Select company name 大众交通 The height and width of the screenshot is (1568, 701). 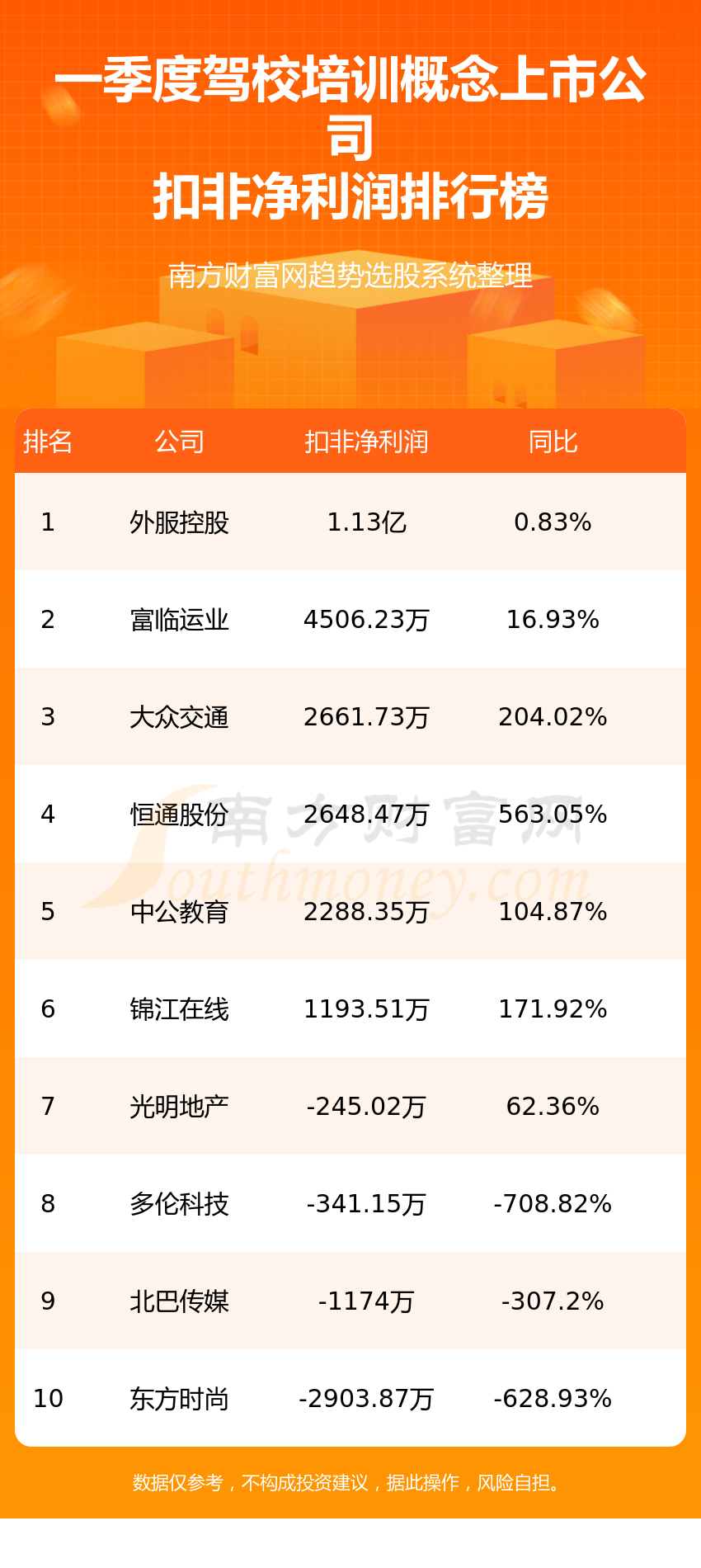[180, 717]
